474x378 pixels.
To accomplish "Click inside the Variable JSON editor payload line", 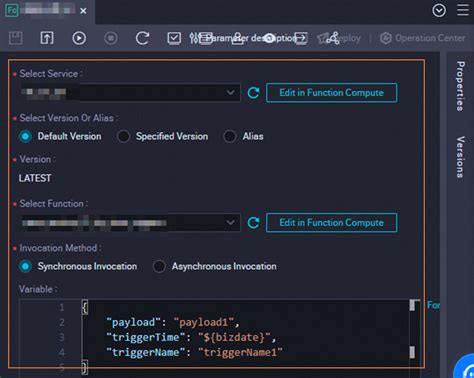I will (172, 322).
